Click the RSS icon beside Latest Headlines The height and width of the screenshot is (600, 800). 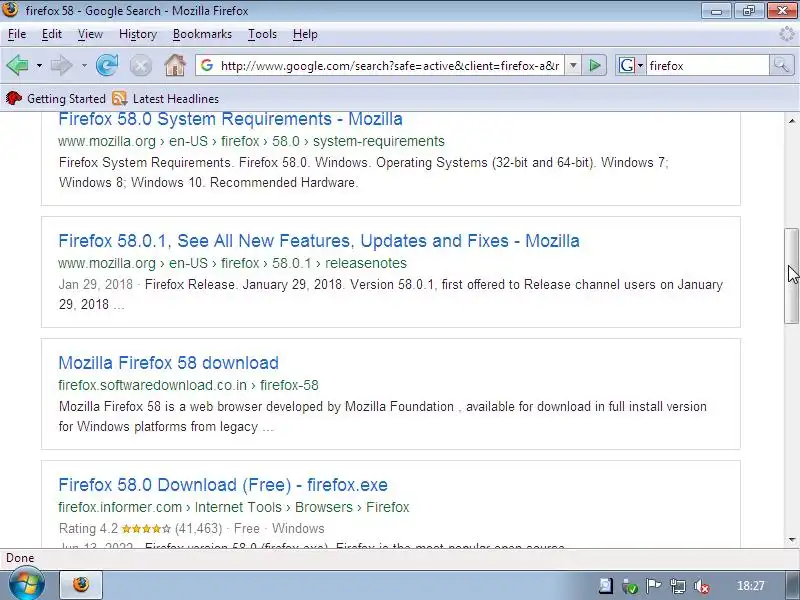pyautogui.click(x=119, y=98)
